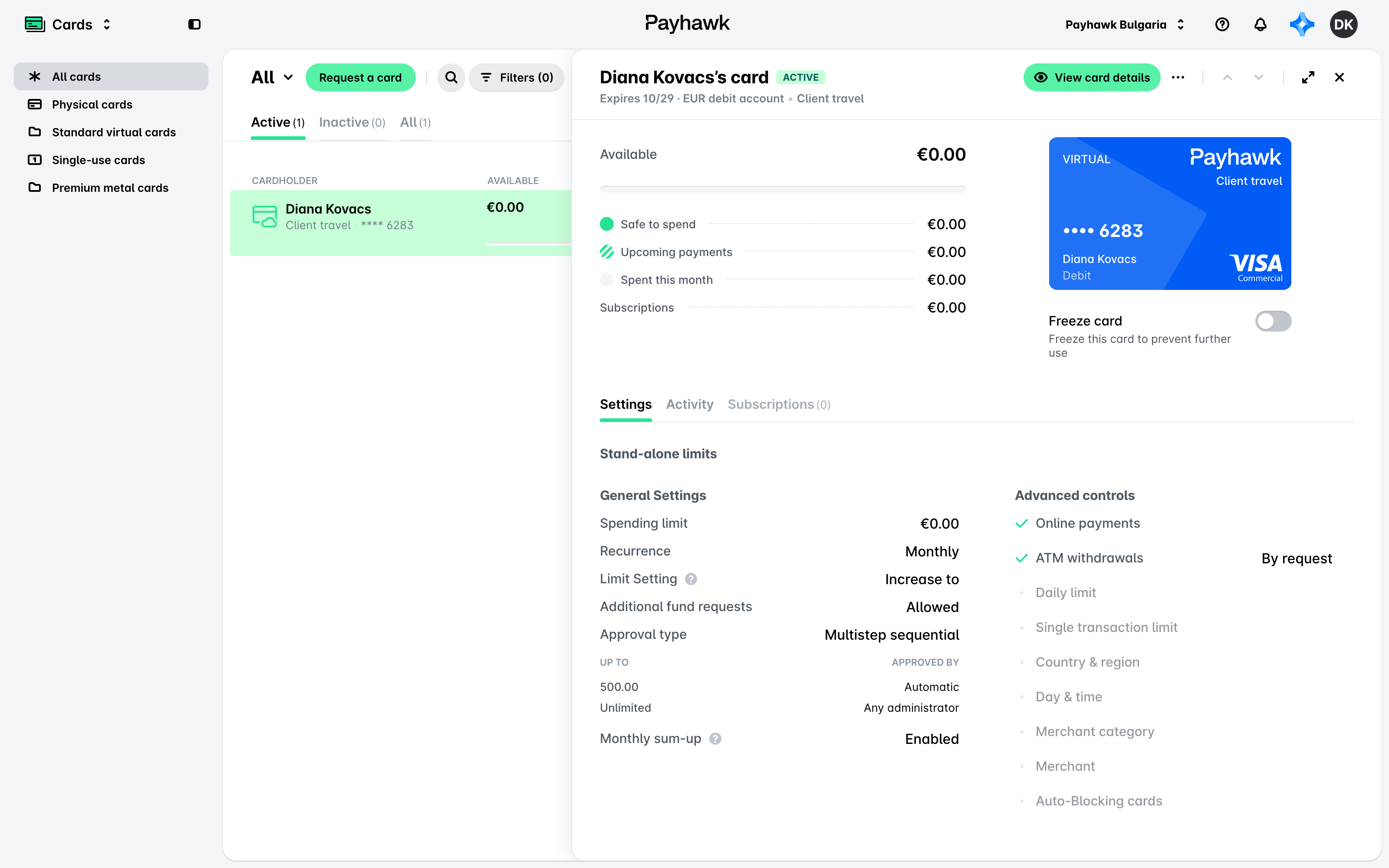Click View card details button
This screenshot has height=868, width=1389.
coord(1092,78)
